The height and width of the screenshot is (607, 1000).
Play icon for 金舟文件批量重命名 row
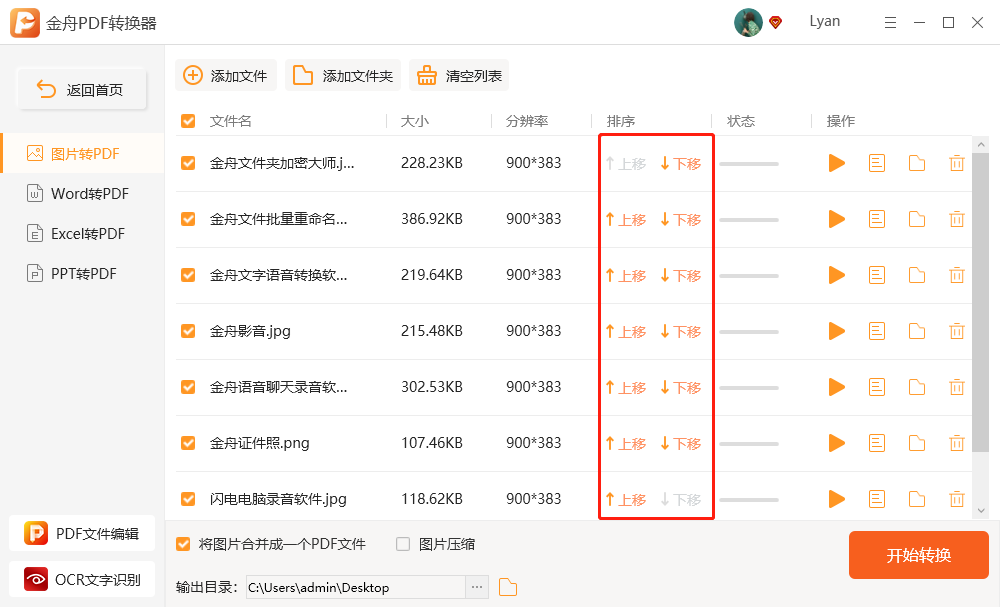tap(837, 219)
